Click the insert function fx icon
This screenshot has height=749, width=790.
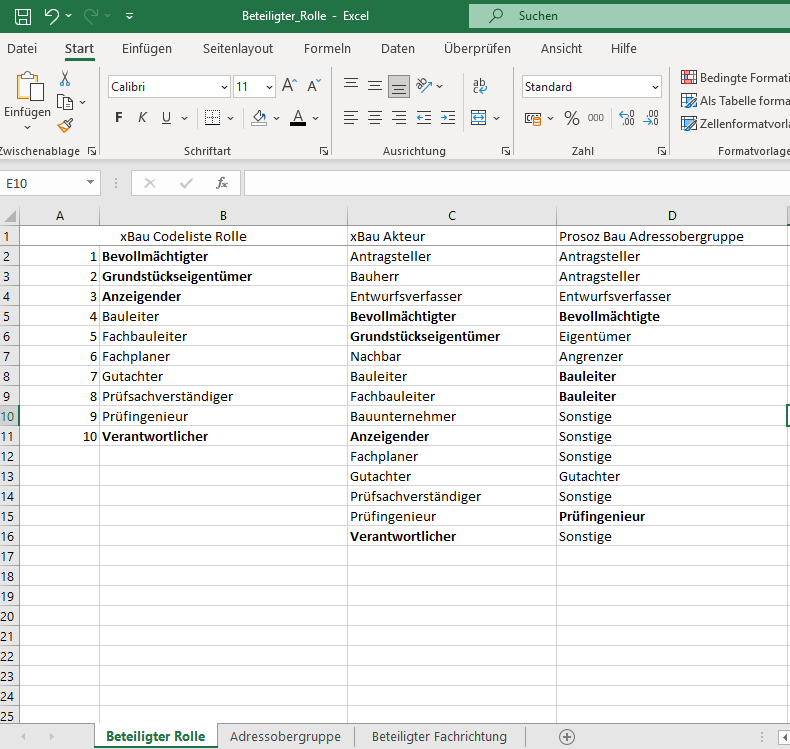pos(222,183)
